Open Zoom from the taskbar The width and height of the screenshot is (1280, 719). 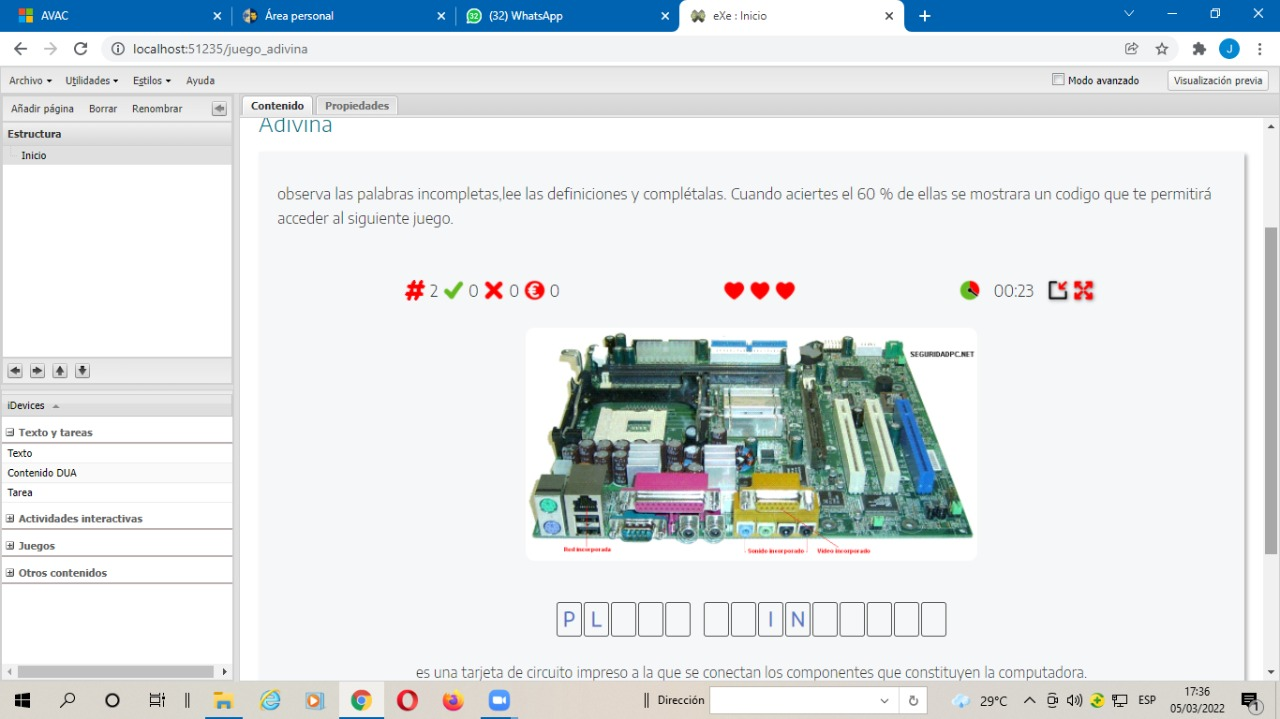click(498, 700)
